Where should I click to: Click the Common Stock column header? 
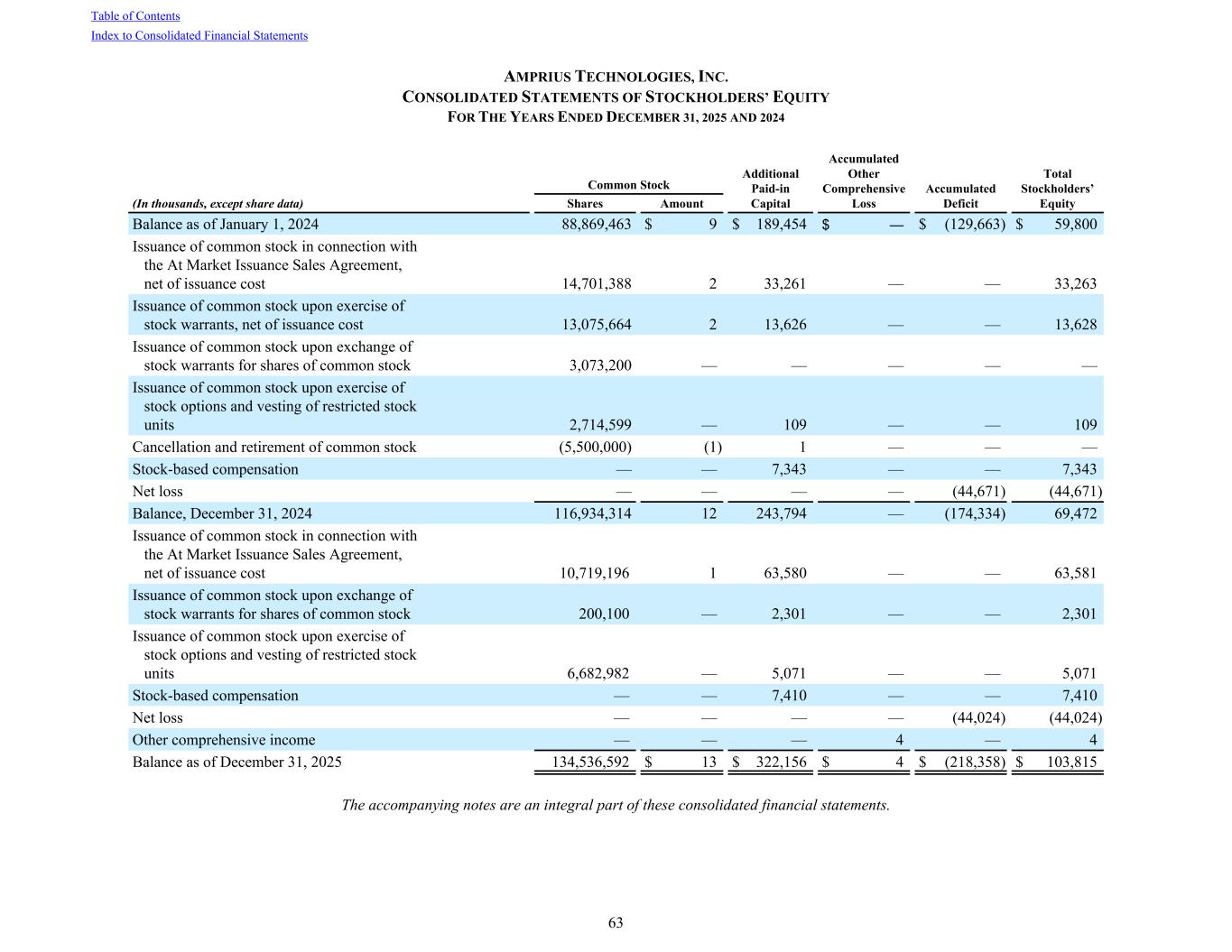click(628, 185)
